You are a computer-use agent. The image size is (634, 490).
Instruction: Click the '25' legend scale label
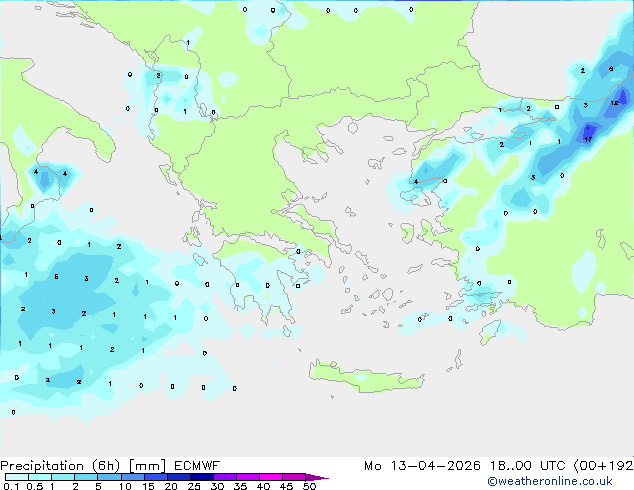[x=194, y=486]
